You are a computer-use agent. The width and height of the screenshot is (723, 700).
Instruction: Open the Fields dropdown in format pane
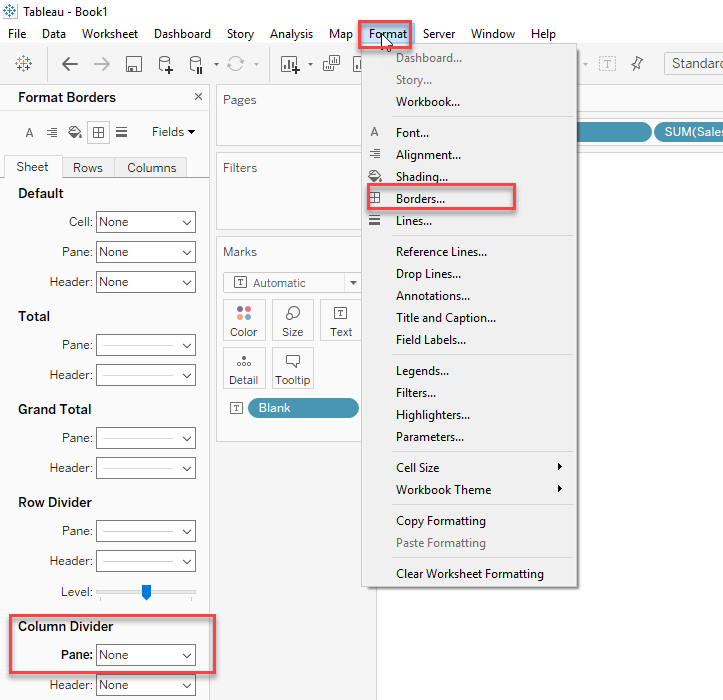(x=173, y=132)
